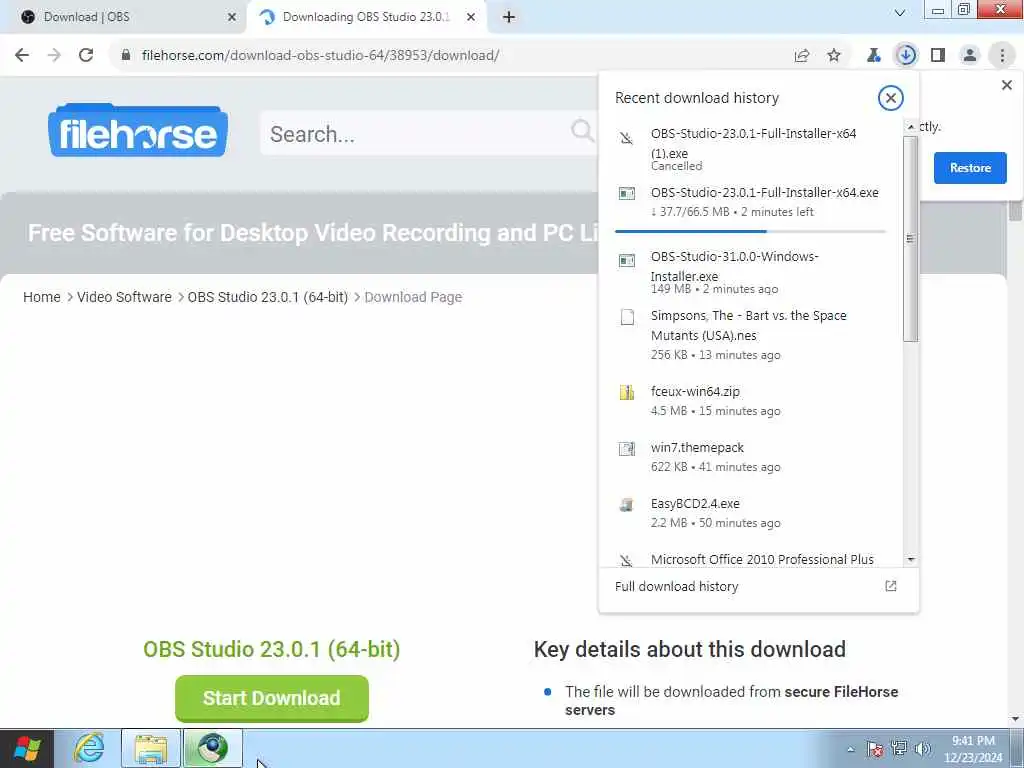Close the Recent download history popup
Image resolution: width=1024 pixels, height=768 pixels.
[890, 98]
